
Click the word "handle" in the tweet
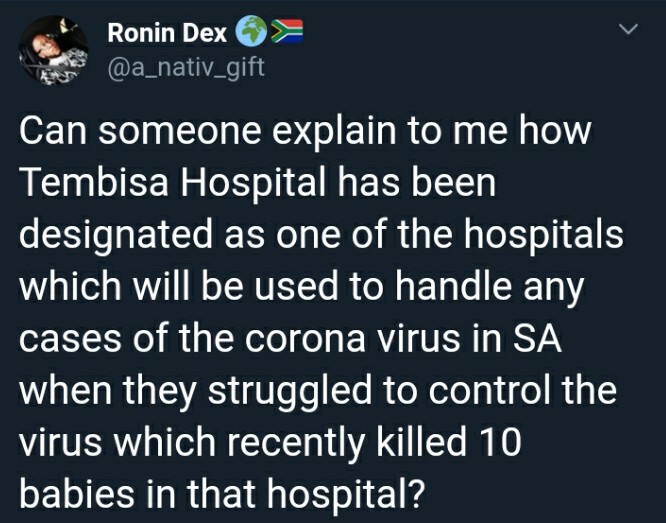tap(453, 287)
